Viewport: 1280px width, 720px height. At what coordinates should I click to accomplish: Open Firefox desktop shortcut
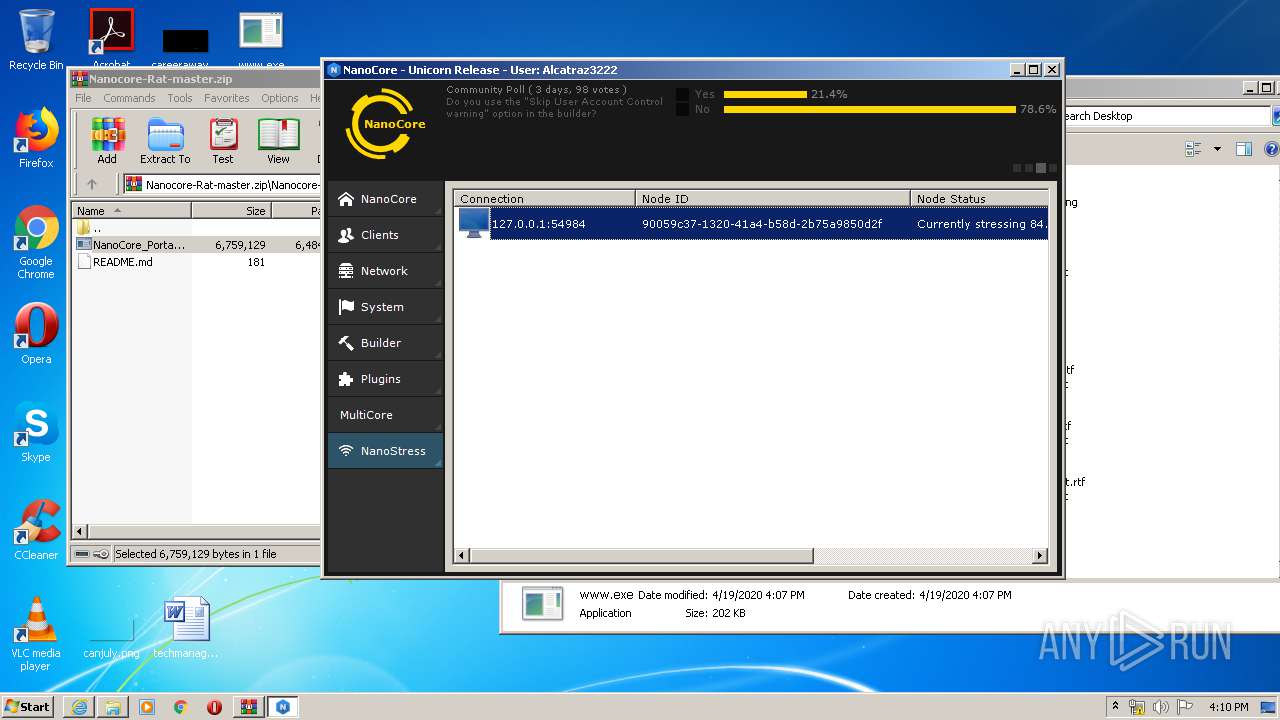tap(36, 139)
